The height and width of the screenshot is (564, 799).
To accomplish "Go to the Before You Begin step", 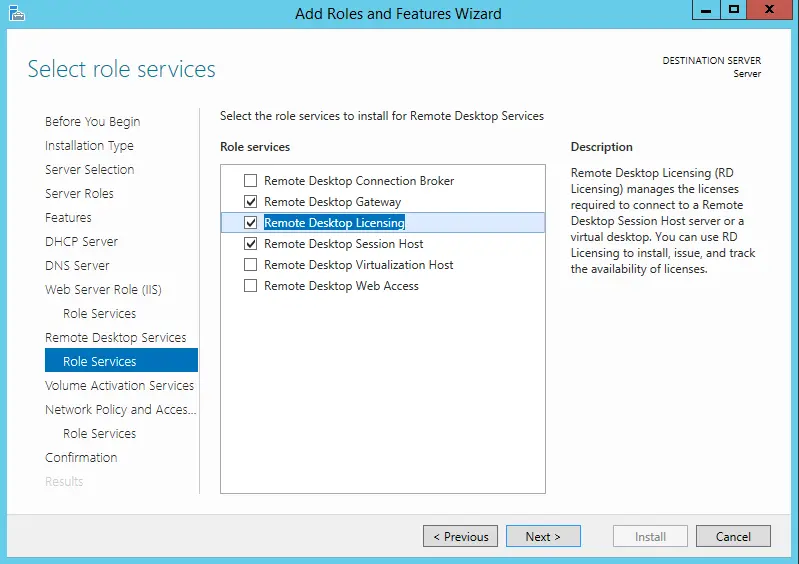I will (92, 122).
